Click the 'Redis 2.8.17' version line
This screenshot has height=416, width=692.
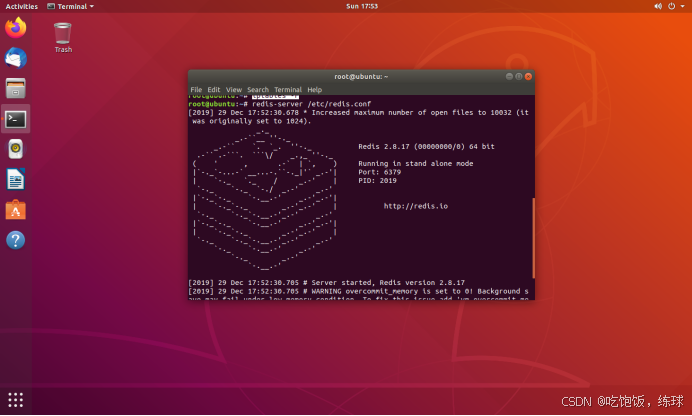426,146
